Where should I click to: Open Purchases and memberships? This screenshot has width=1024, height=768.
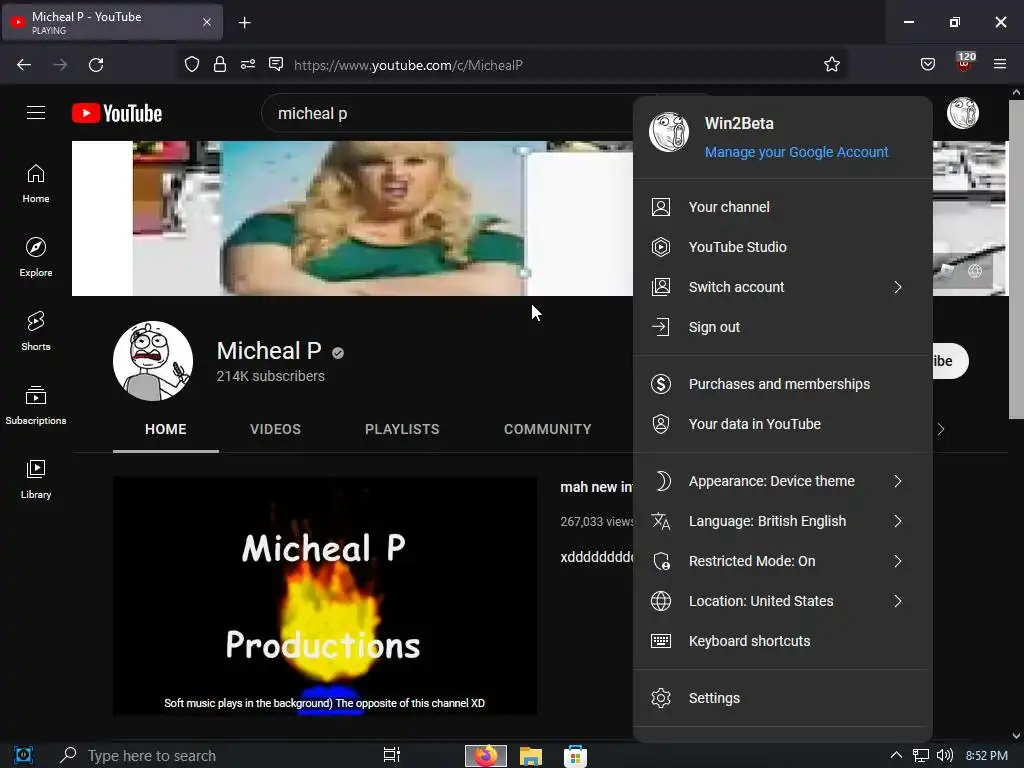[782, 384]
